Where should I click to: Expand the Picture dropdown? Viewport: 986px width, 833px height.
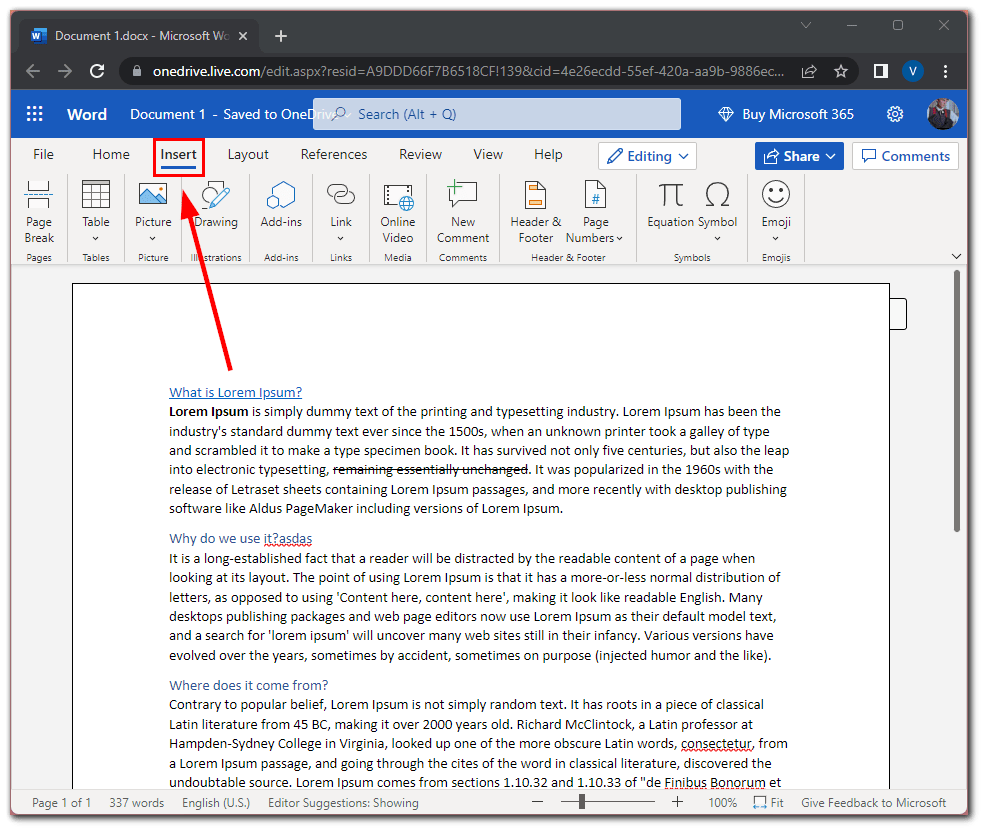153,239
